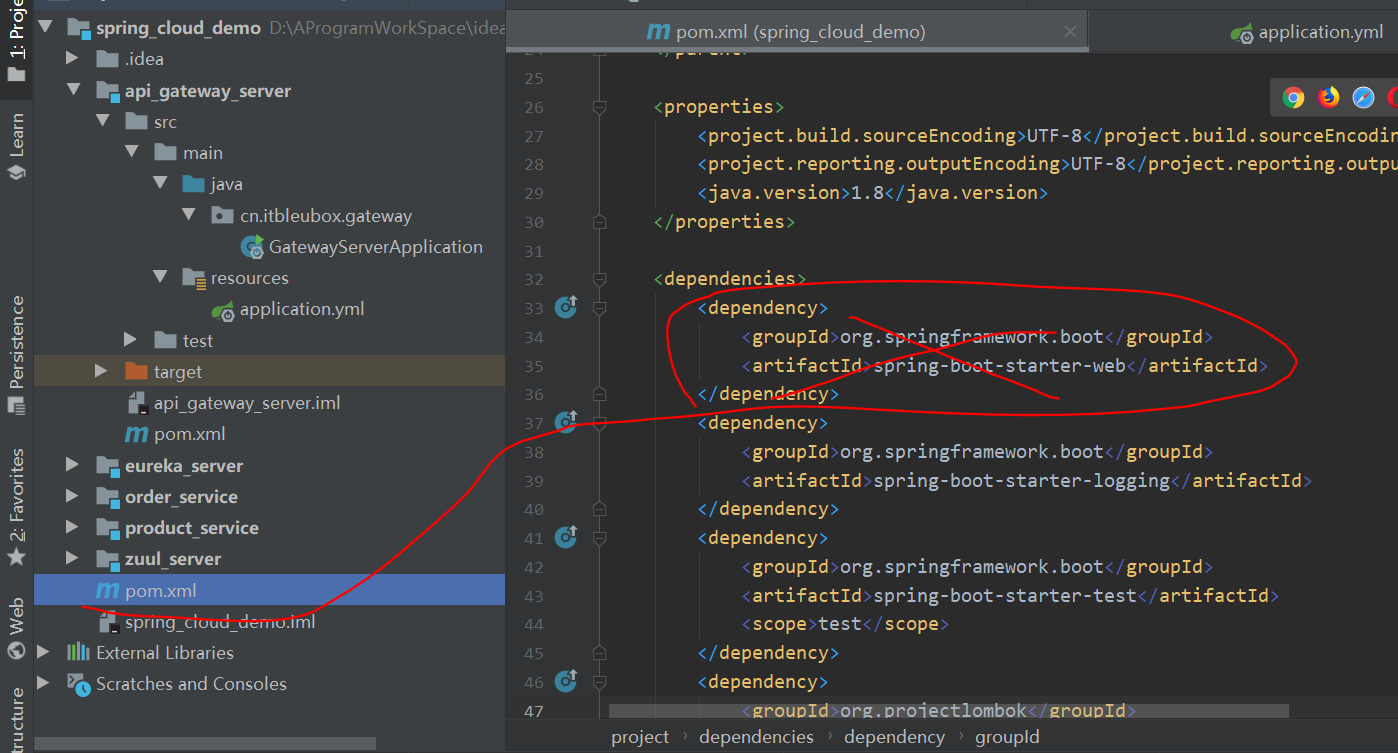Open in Firefox browser icon
Viewport: 1398px width, 753px height.
tap(1328, 97)
